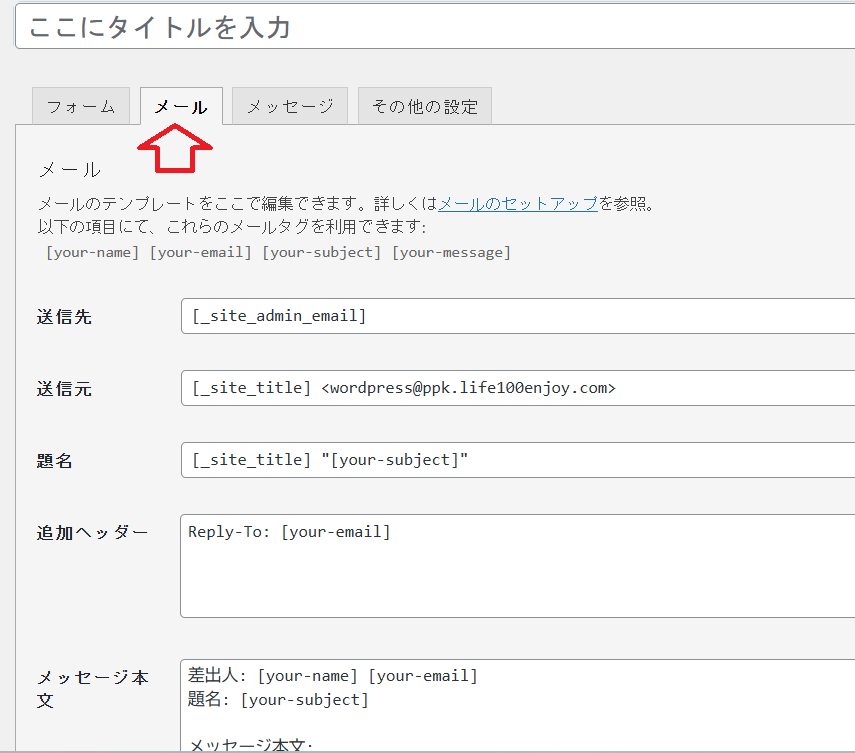Focus the 題名 input field
855x753 pixels.
(x=518, y=460)
